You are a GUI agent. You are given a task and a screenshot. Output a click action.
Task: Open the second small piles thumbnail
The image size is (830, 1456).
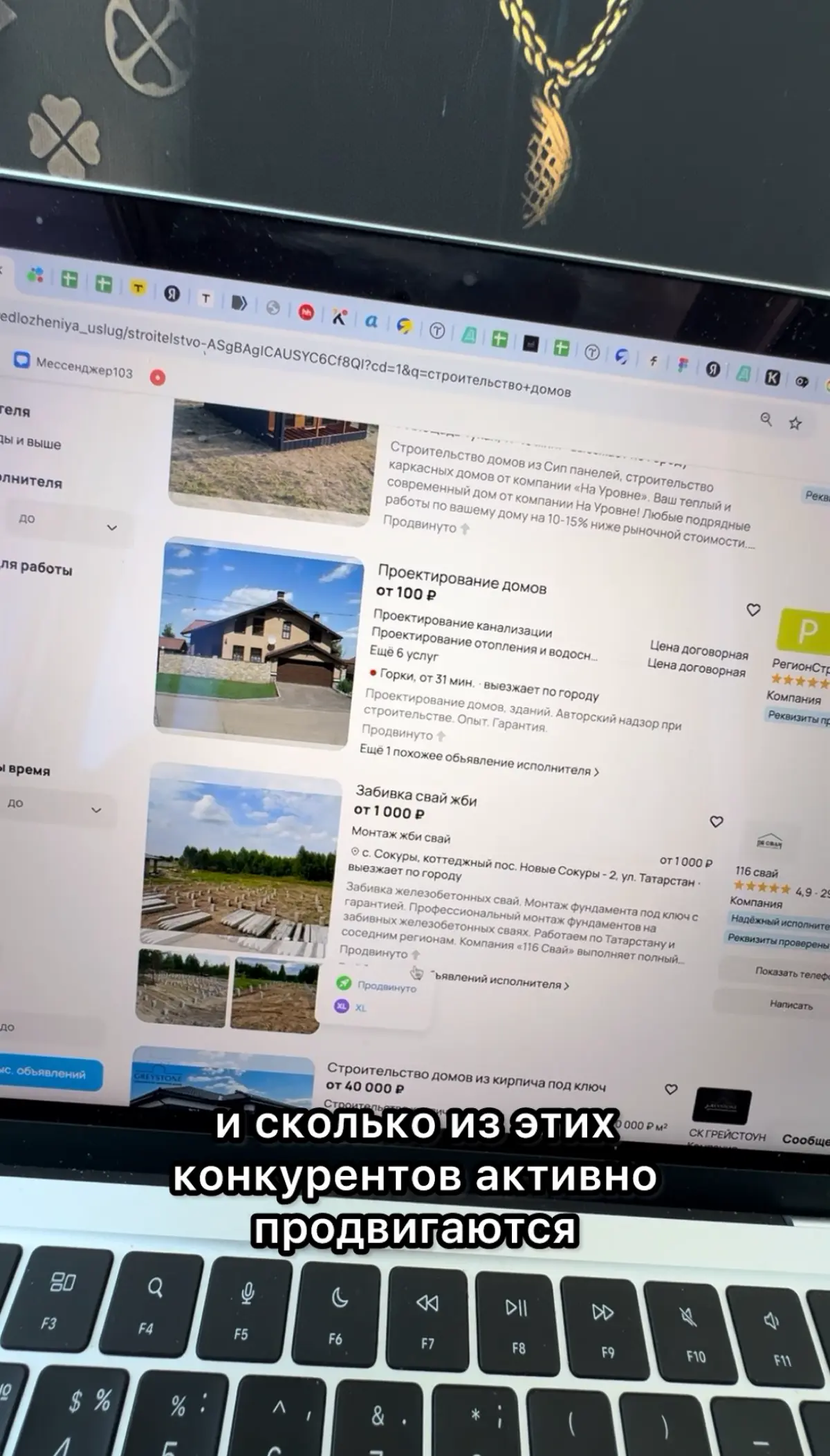275,996
